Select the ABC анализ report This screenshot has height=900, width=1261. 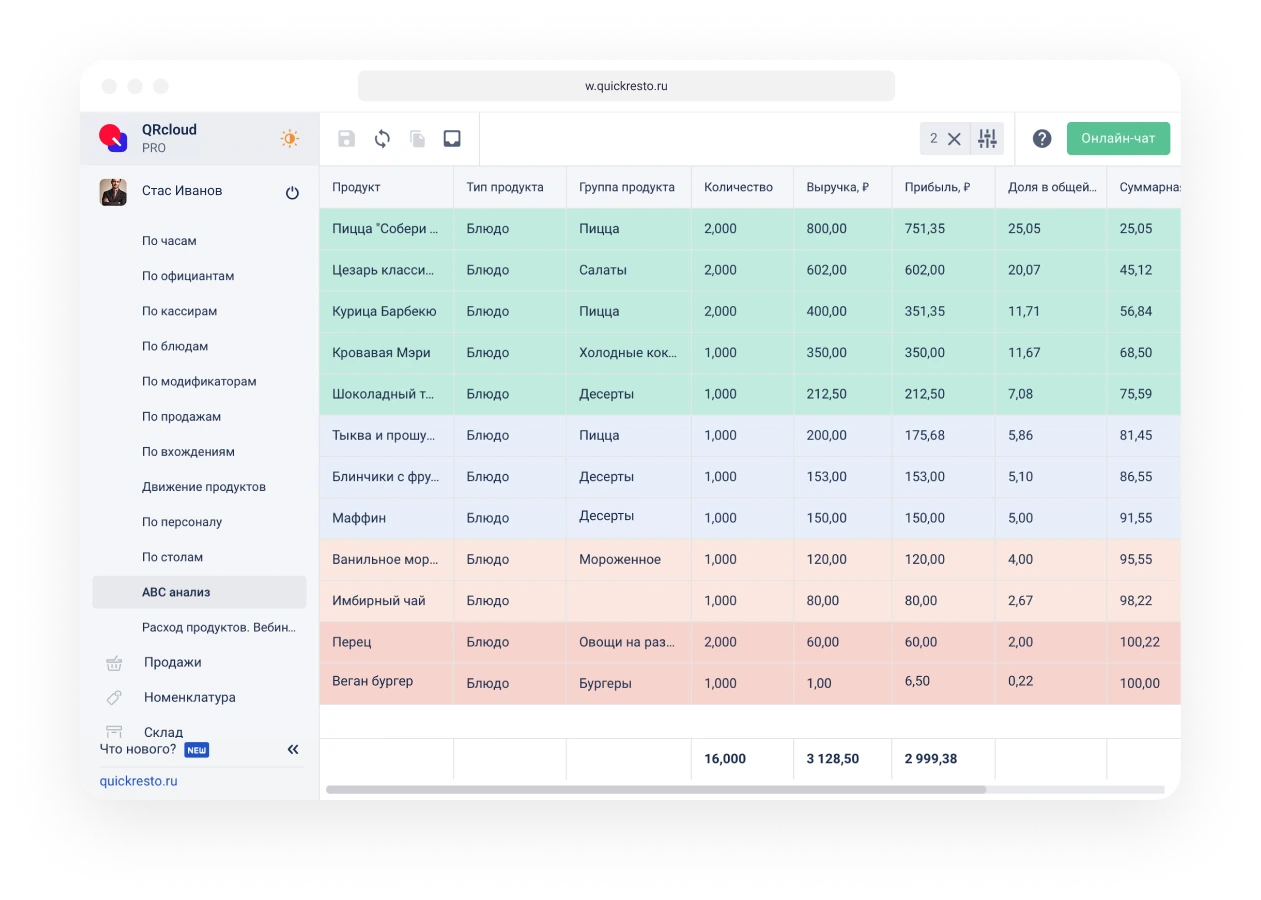(x=176, y=592)
